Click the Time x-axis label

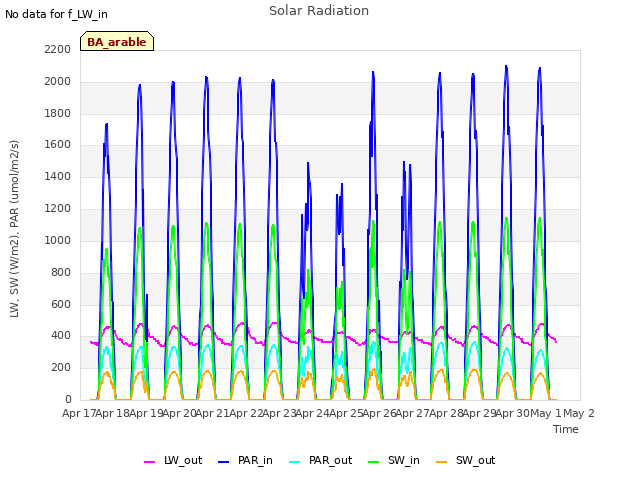tap(566, 429)
